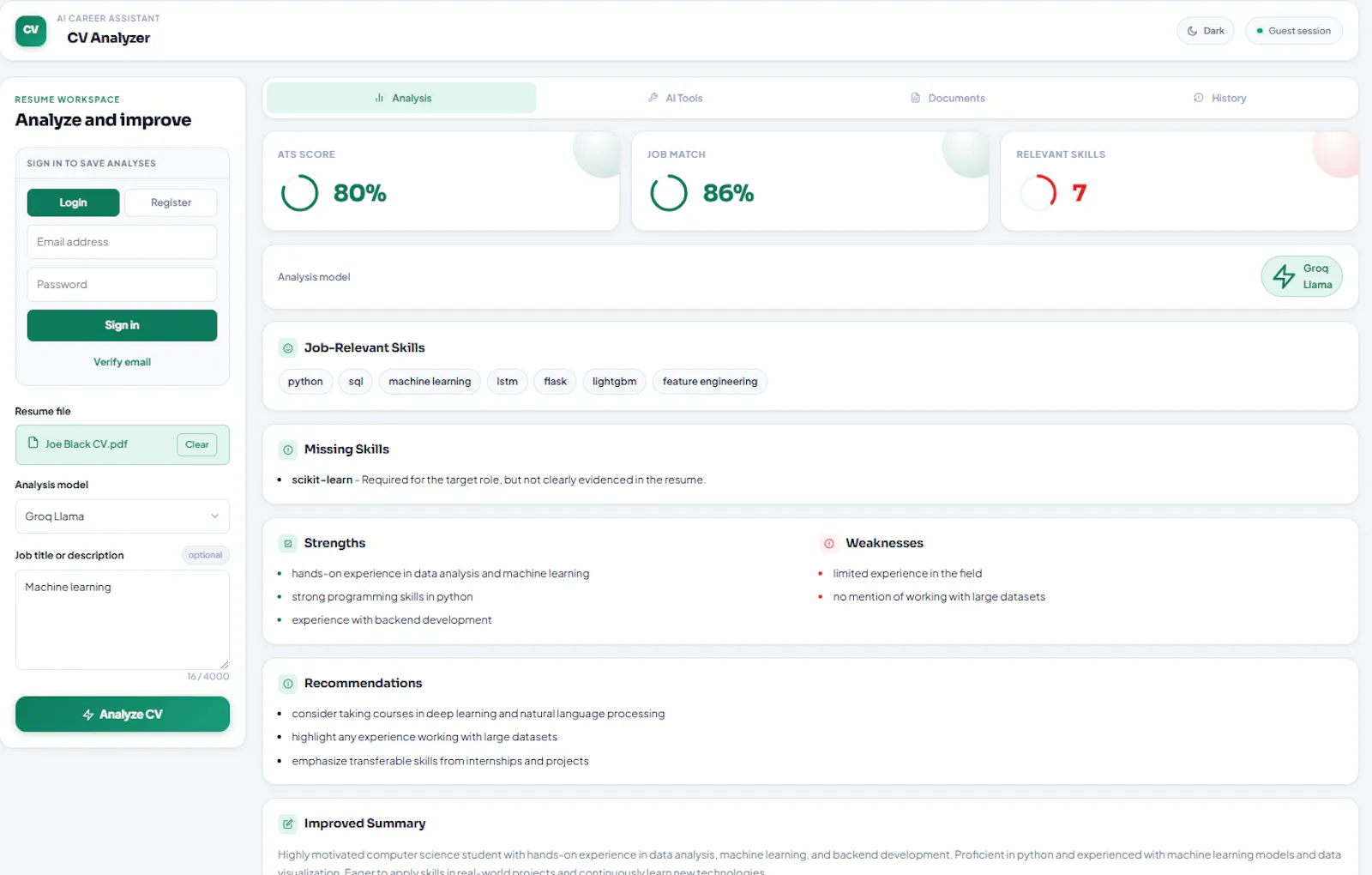Image resolution: width=1372 pixels, height=875 pixels.
Task: Click 'no mention of working with large datasets'
Action: pyautogui.click(x=939, y=597)
